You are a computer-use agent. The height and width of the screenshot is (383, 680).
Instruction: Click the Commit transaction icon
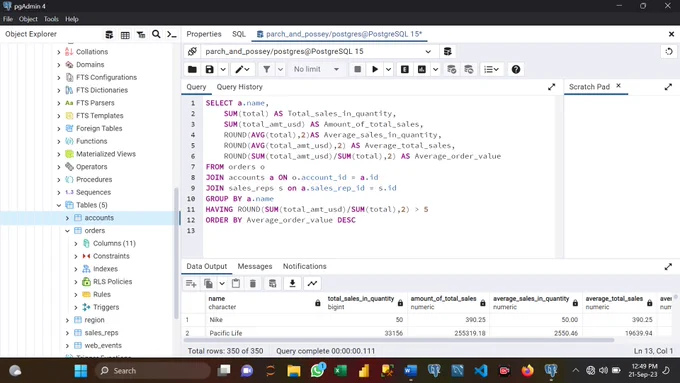tap(451, 69)
